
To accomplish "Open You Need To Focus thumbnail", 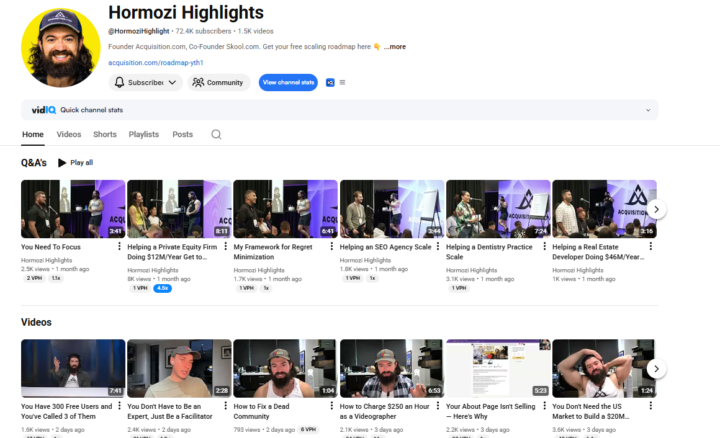I will click(73, 209).
